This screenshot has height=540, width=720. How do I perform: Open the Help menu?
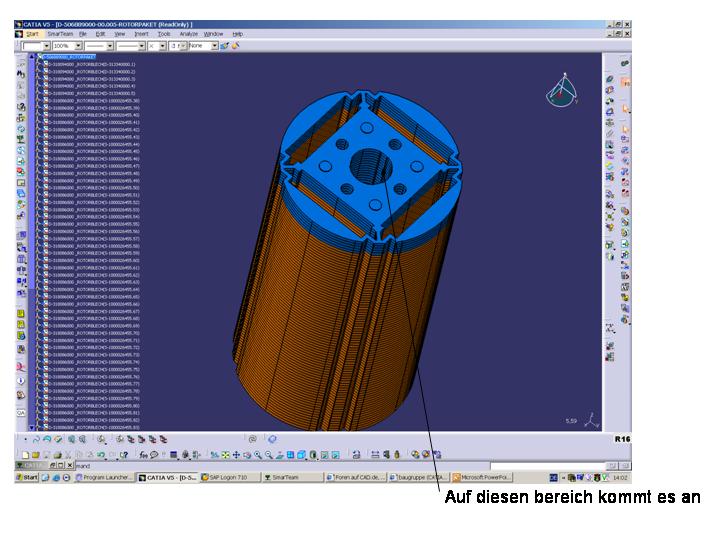tap(237, 34)
